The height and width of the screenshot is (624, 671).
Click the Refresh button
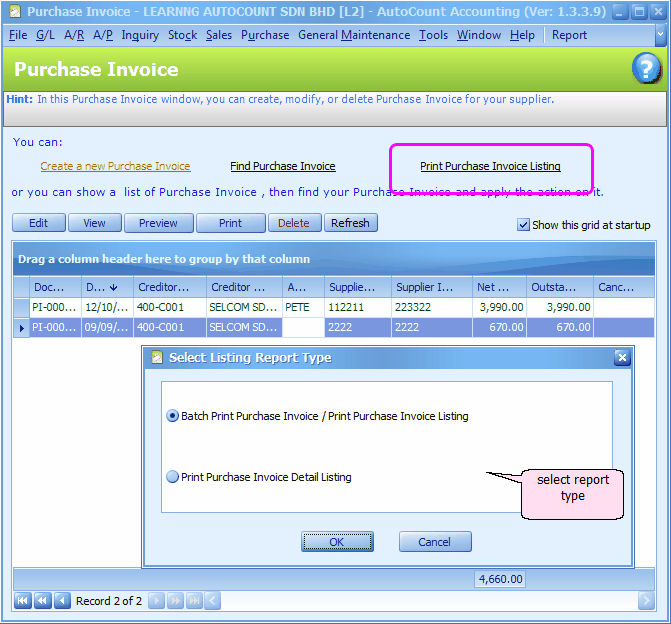click(x=350, y=223)
